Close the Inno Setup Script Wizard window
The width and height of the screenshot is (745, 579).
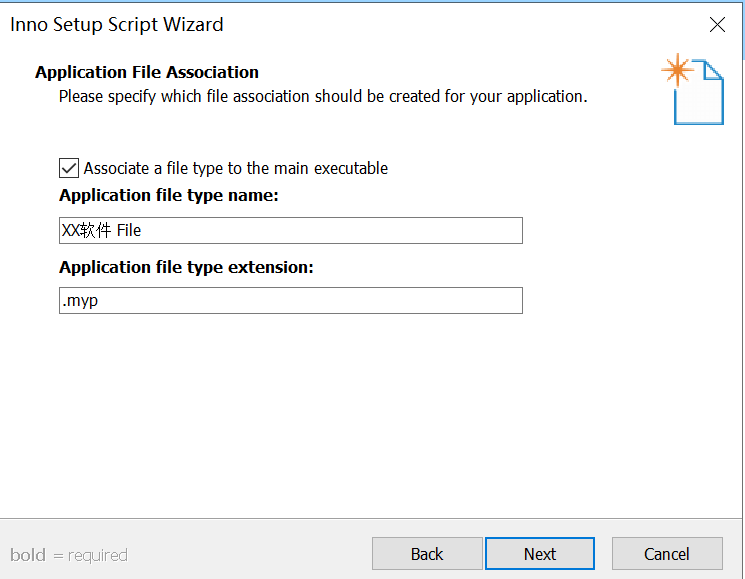coord(717,25)
